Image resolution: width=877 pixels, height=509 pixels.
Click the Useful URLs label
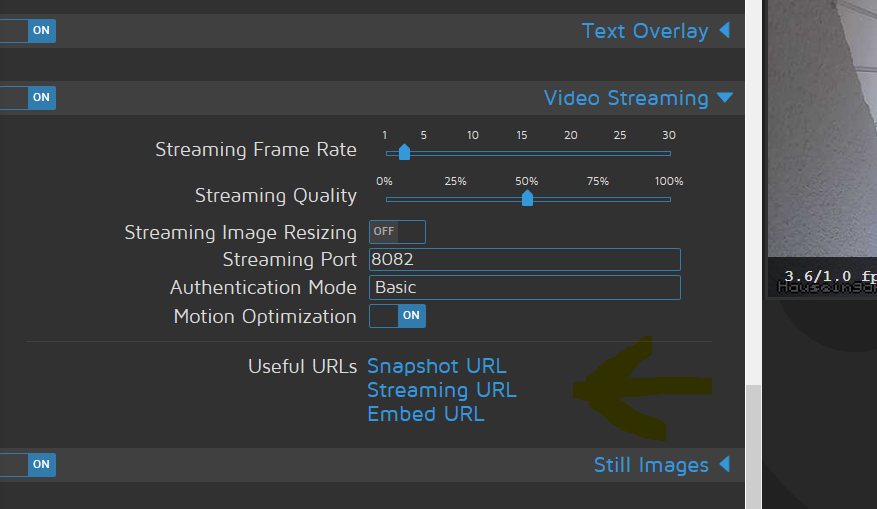click(x=303, y=367)
